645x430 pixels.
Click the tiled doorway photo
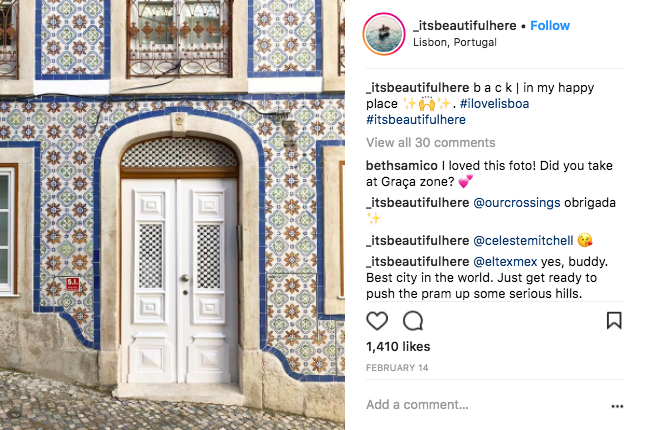coord(172,215)
